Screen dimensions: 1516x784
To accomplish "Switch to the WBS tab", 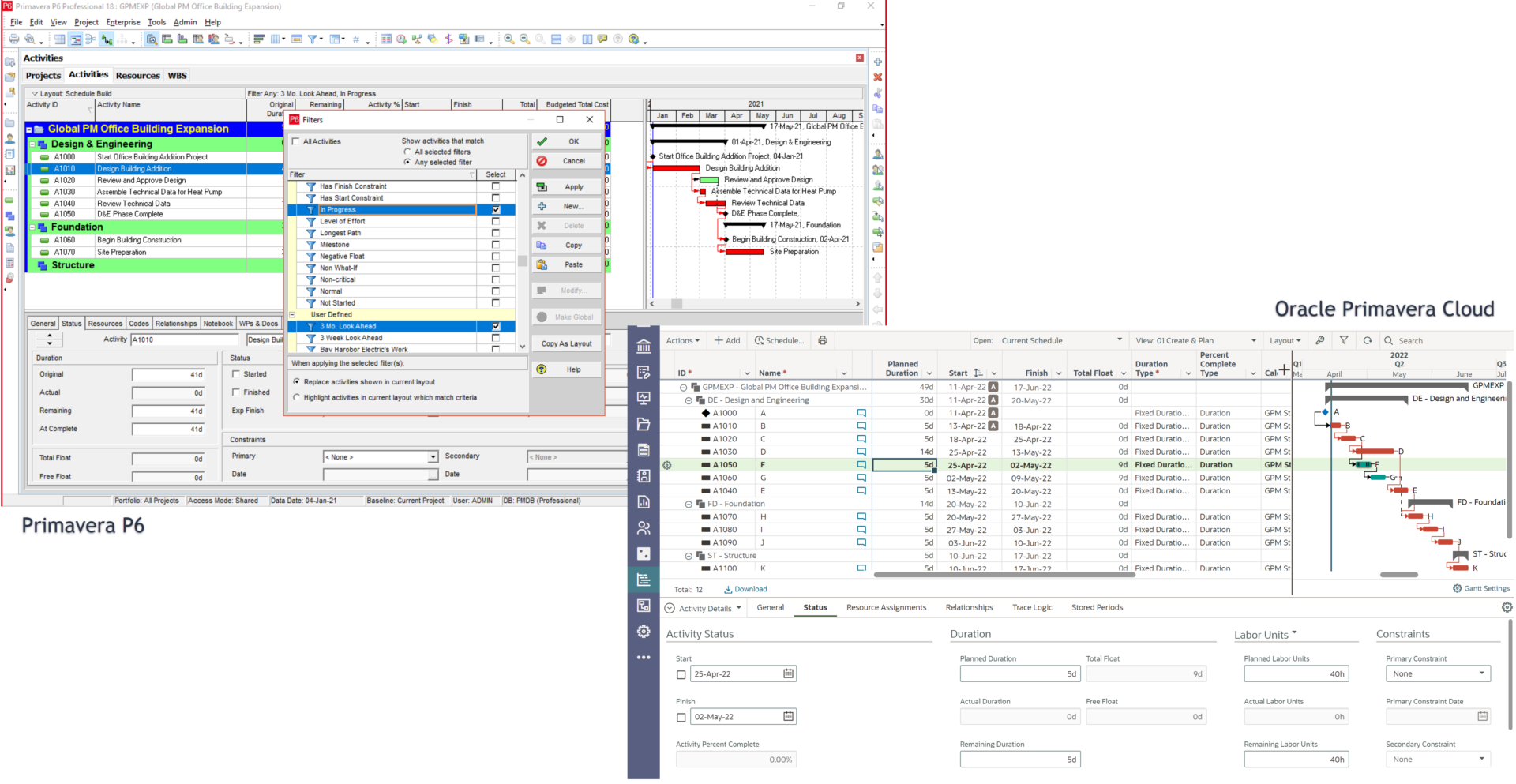I will point(178,76).
